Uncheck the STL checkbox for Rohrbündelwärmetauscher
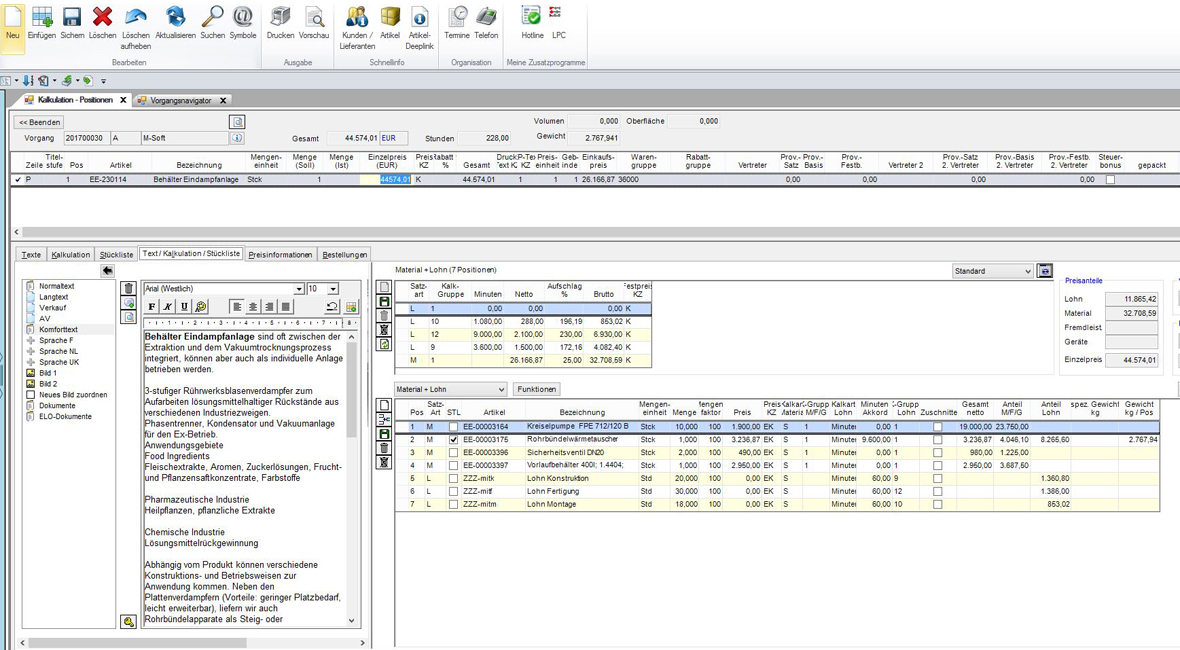This screenshot has width=1180, height=650. (453, 440)
